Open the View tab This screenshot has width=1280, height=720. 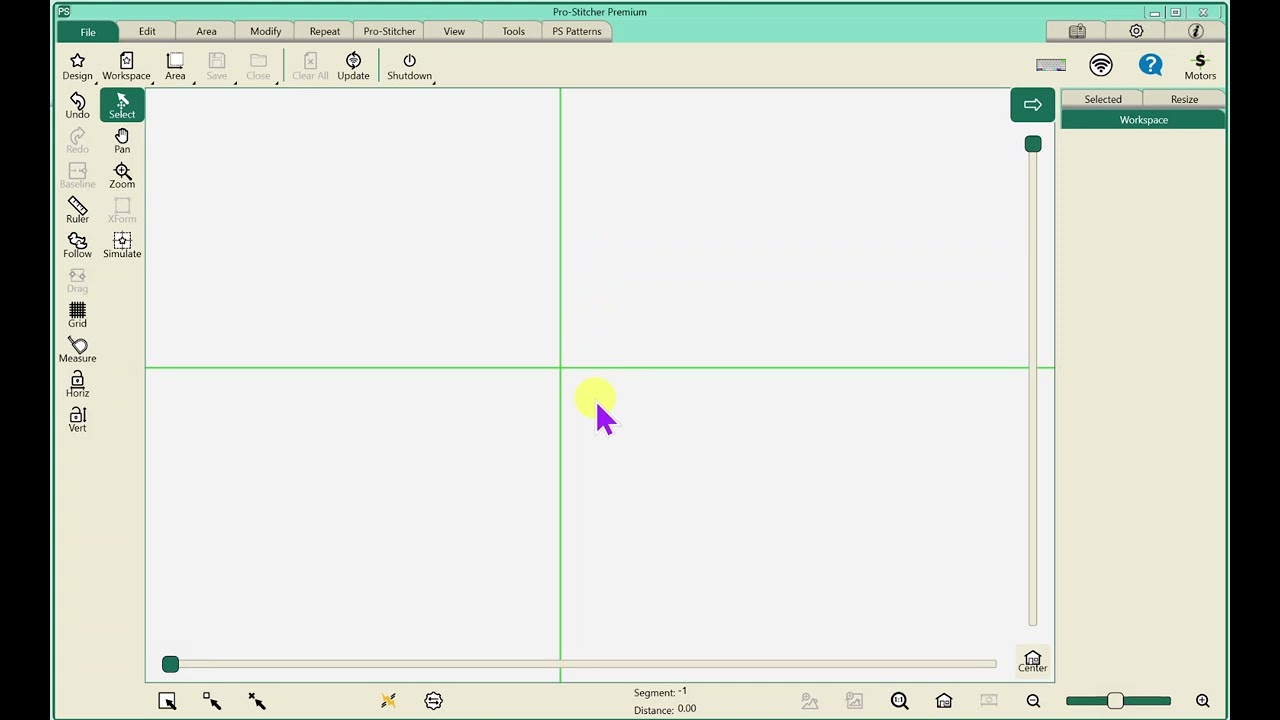coord(454,31)
